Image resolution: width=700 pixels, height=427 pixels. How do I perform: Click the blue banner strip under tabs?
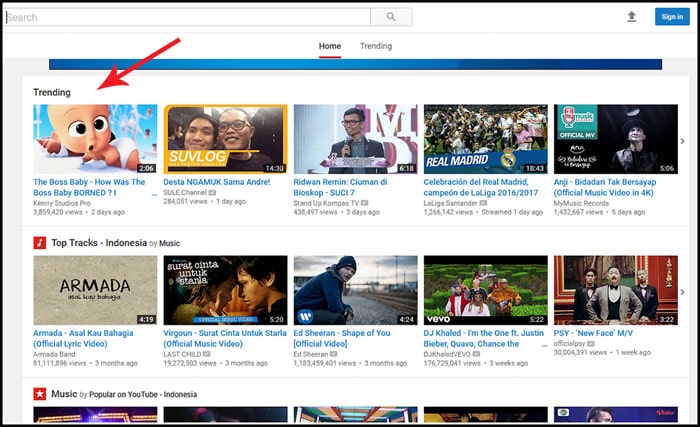tap(355, 64)
